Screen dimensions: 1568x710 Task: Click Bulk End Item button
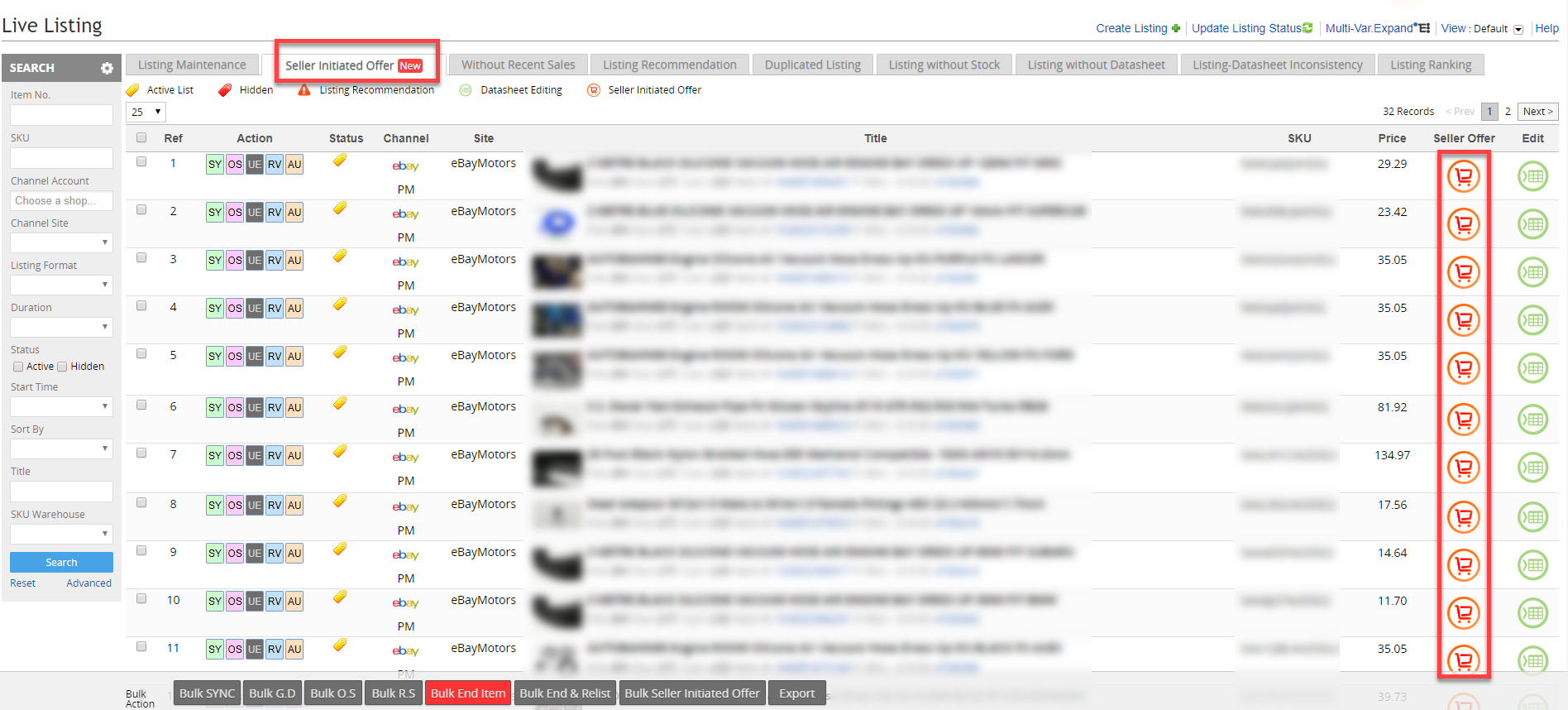[x=468, y=693]
